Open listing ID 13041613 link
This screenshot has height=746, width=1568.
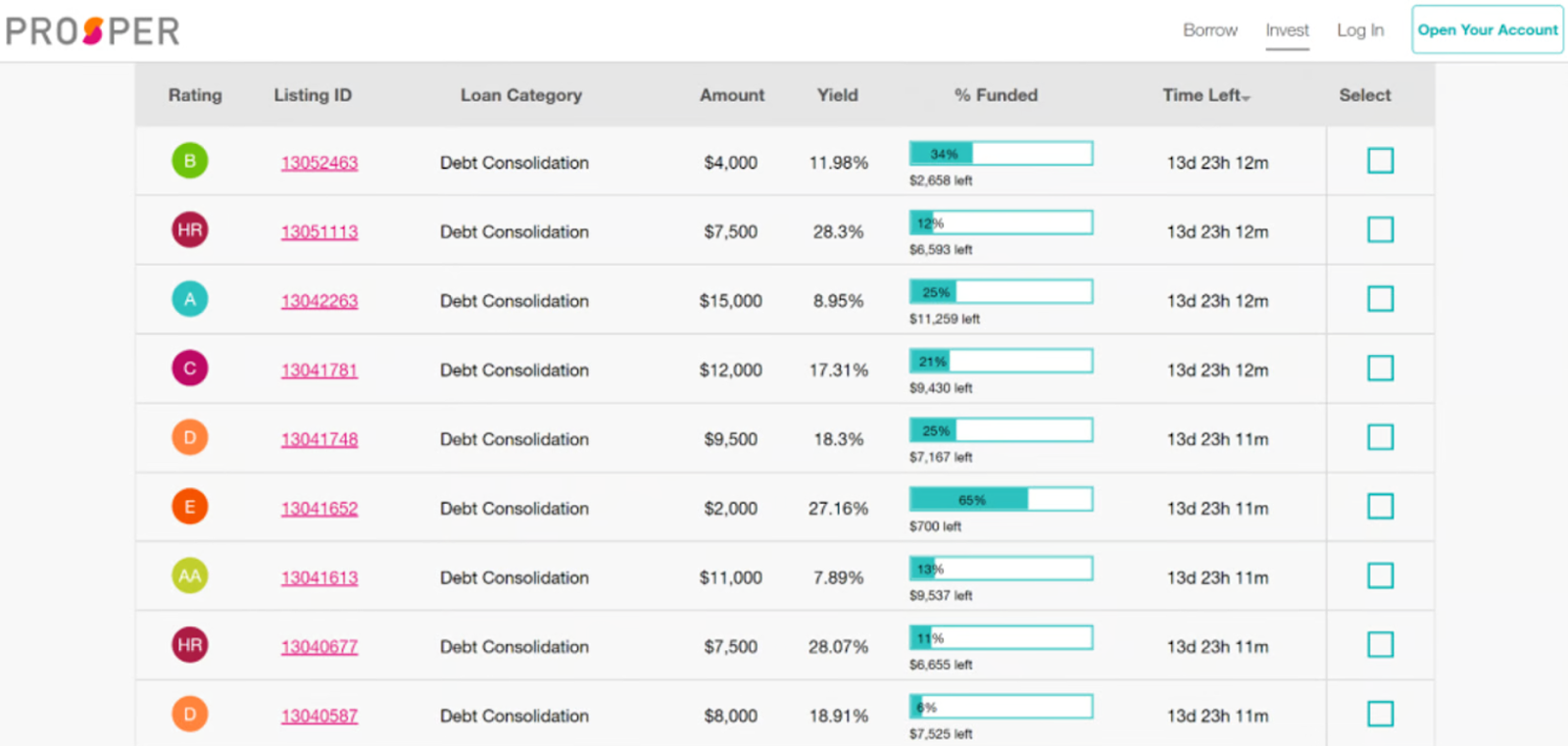[319, 578]
